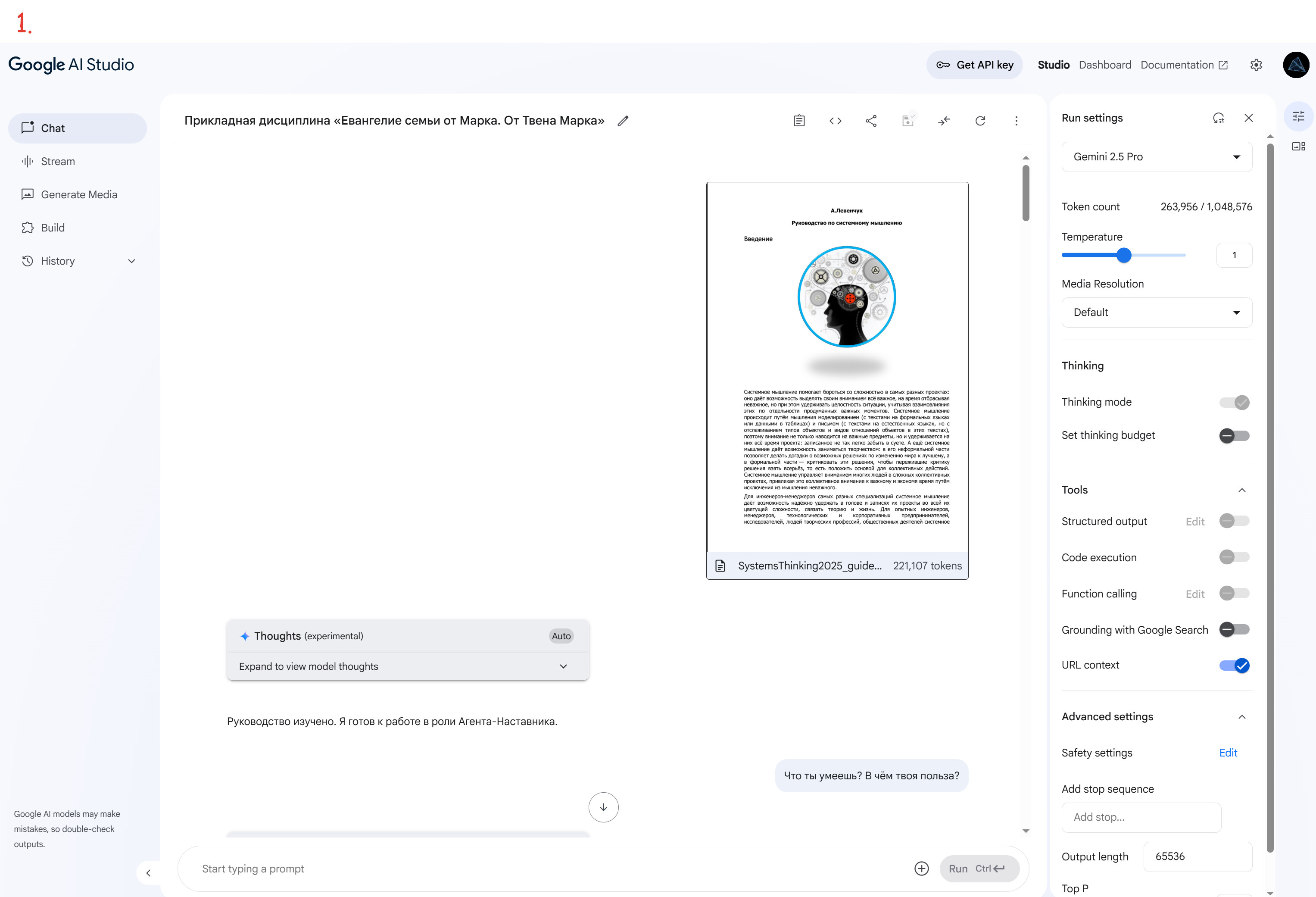Toggle Set thinking budget switch
1316x897 pixels.
pyautogui.click(x=1234, y=435)
